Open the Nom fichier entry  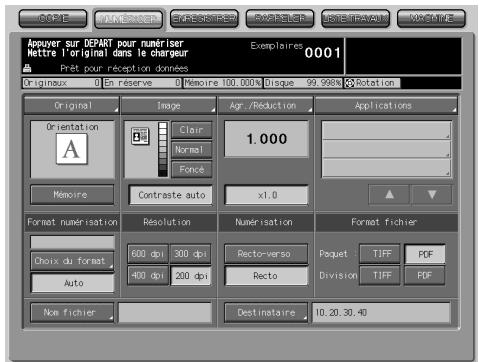click(72, 313)
